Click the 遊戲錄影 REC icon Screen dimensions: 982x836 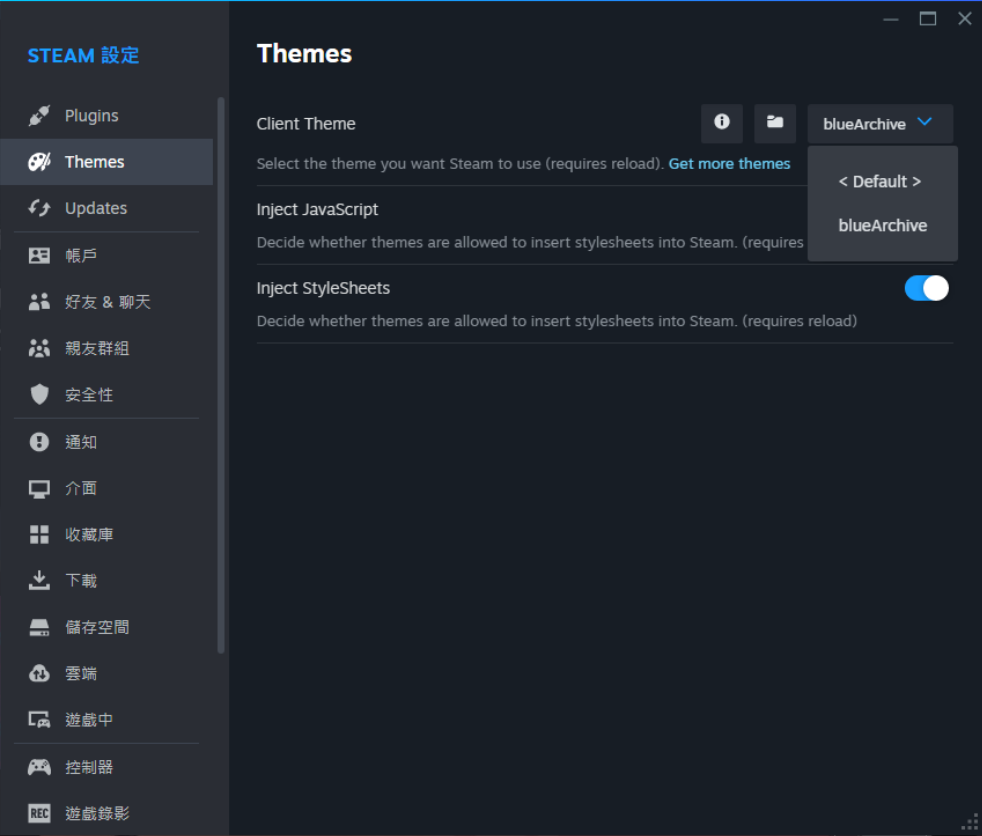(39, 813)
